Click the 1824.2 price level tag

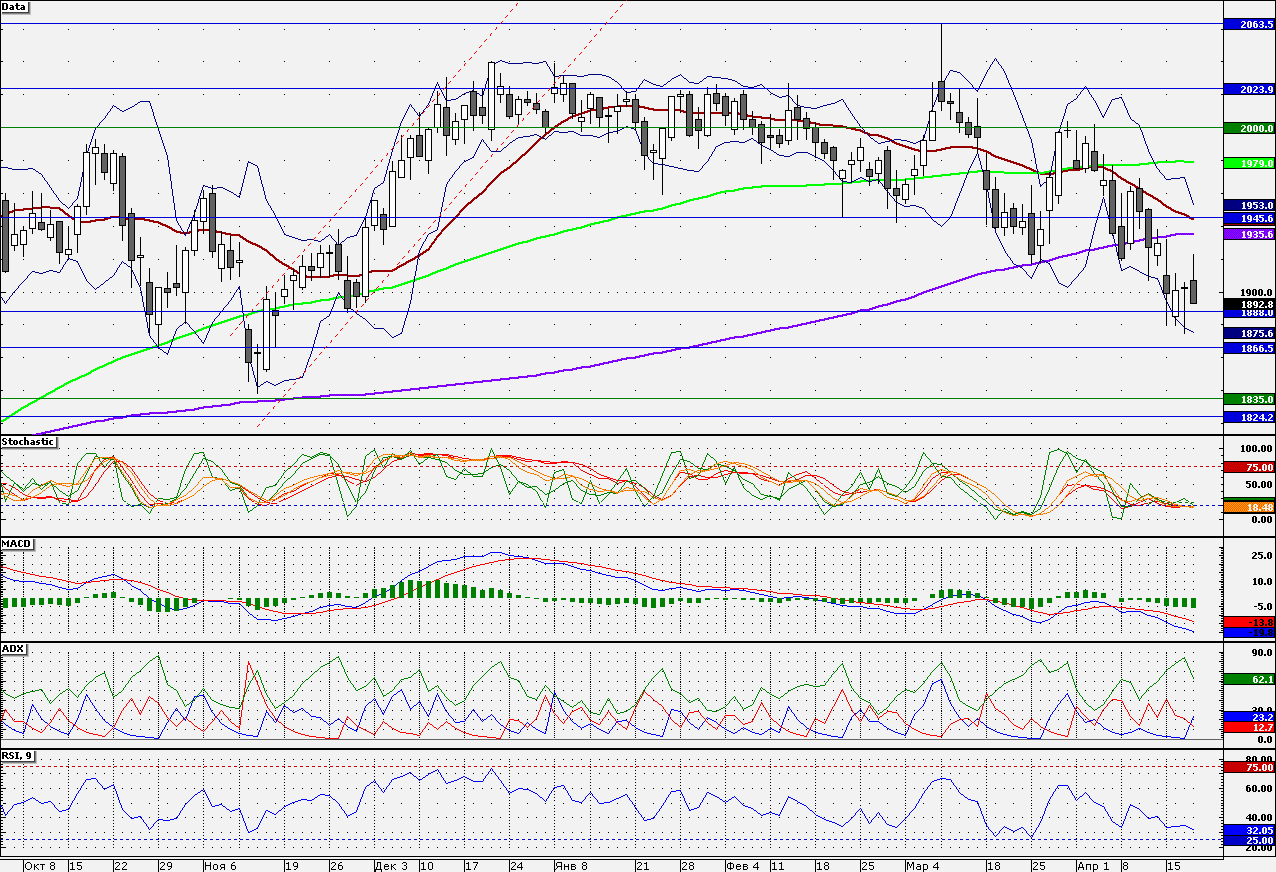1249,417
